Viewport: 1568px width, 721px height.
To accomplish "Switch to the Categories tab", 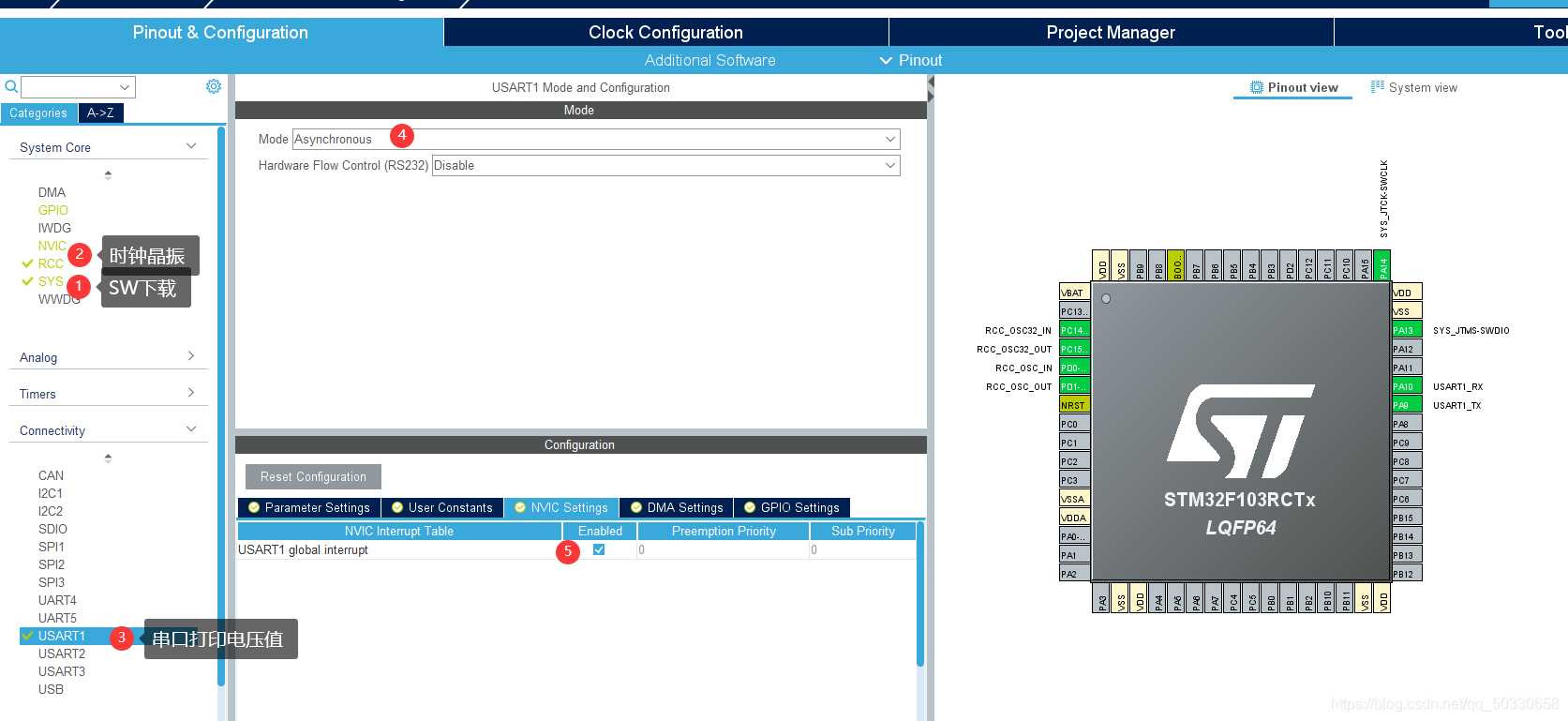I will click(38, 113).
